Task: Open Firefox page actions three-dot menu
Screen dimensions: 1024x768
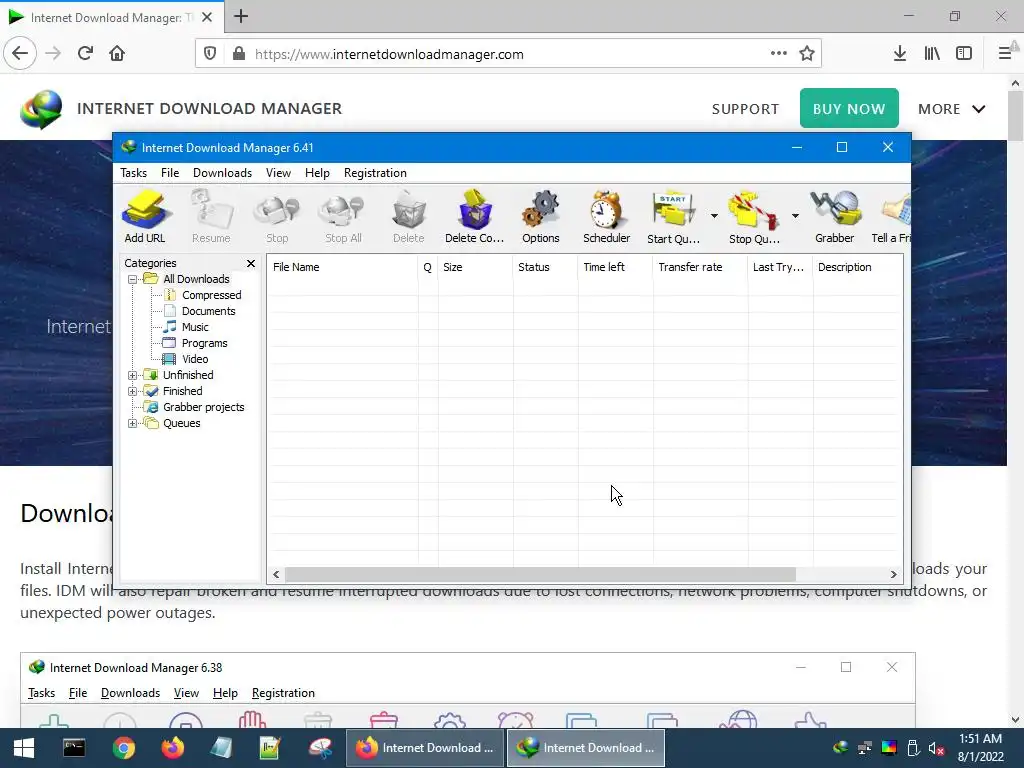Action: [x=778, y=54]
